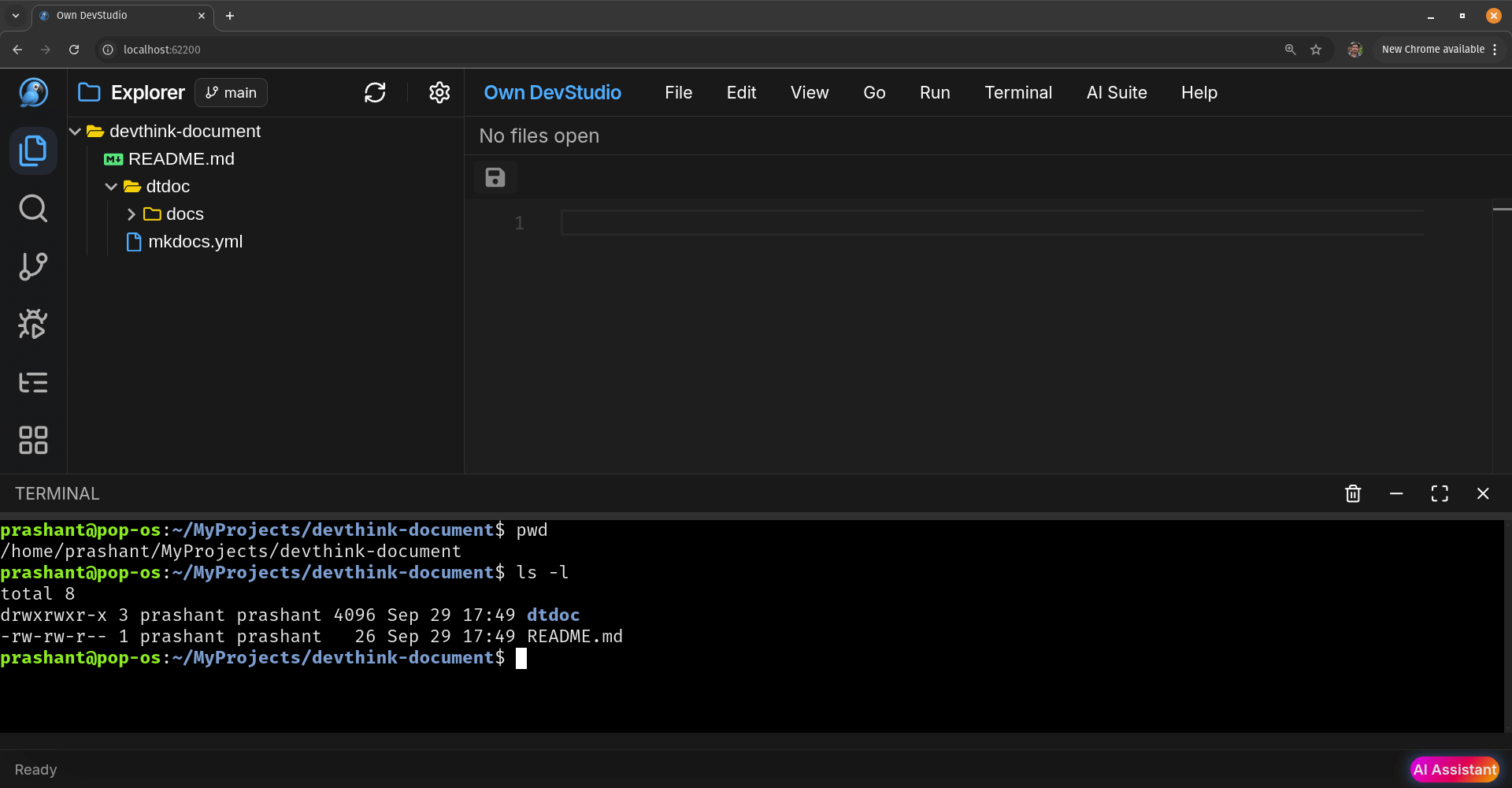Open the Outline view icon

pos(33,382)
